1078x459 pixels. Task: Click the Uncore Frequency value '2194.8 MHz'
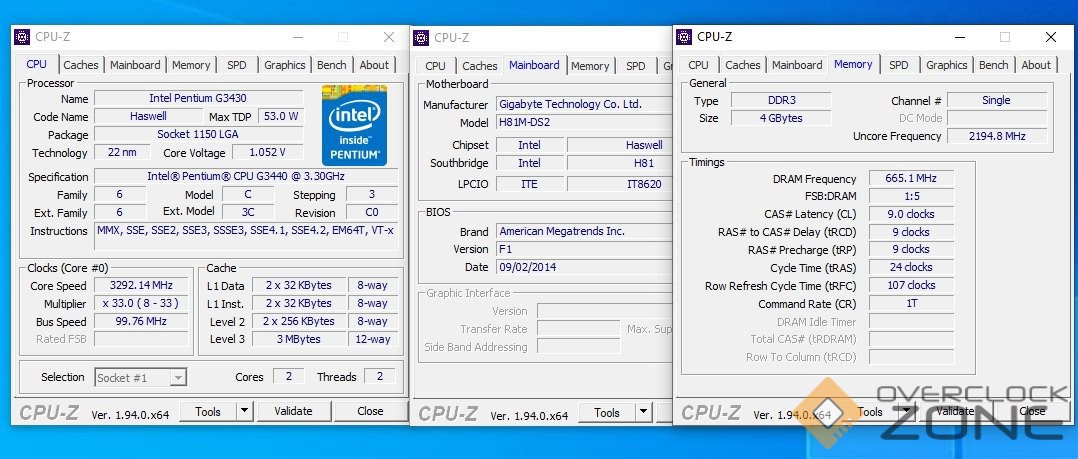(x=998, y=136)
